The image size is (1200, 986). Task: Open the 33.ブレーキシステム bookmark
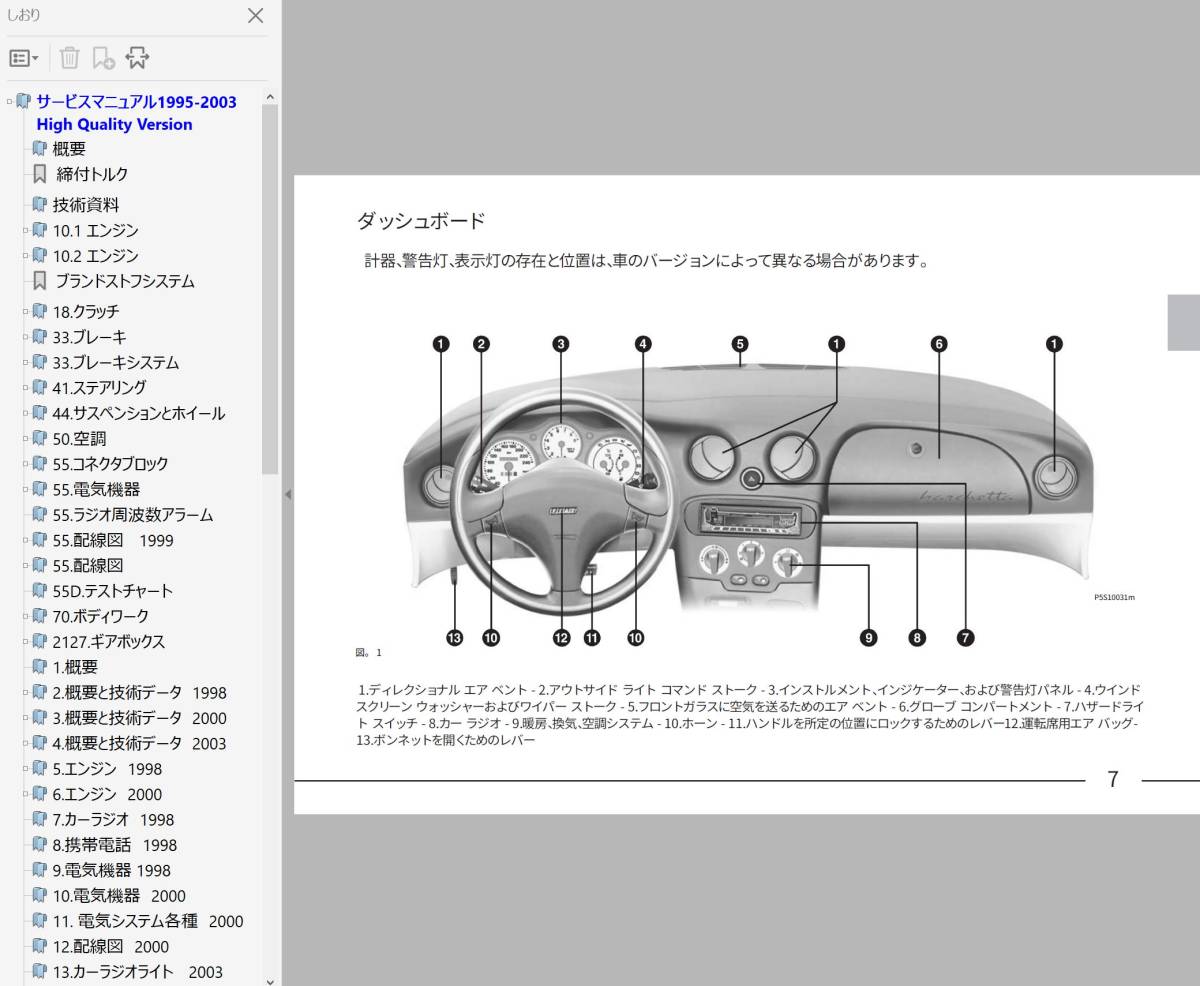(x=116, y=362)
